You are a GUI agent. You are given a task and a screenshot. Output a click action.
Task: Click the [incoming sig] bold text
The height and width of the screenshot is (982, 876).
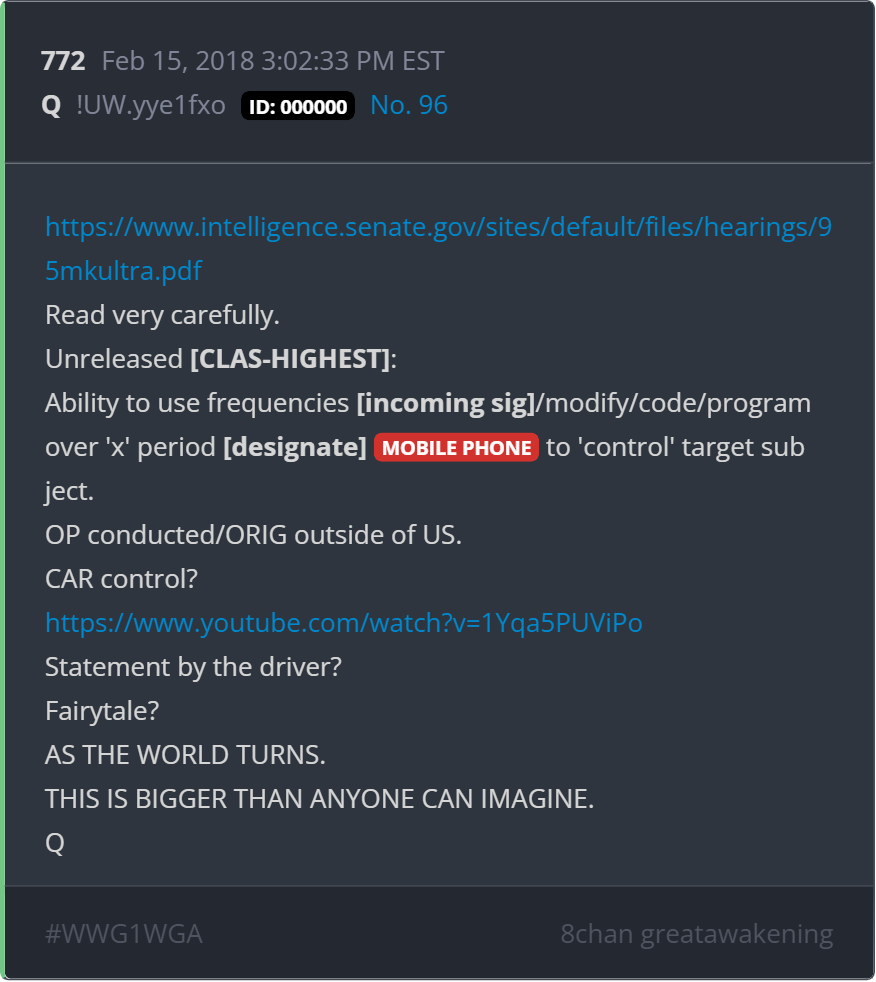(x=446, y=403)
